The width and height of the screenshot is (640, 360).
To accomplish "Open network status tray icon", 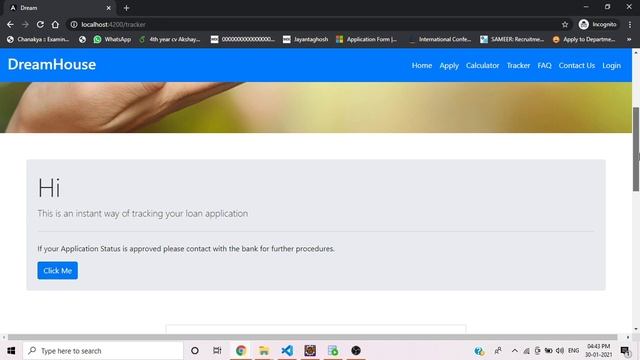I will point(527,351).
